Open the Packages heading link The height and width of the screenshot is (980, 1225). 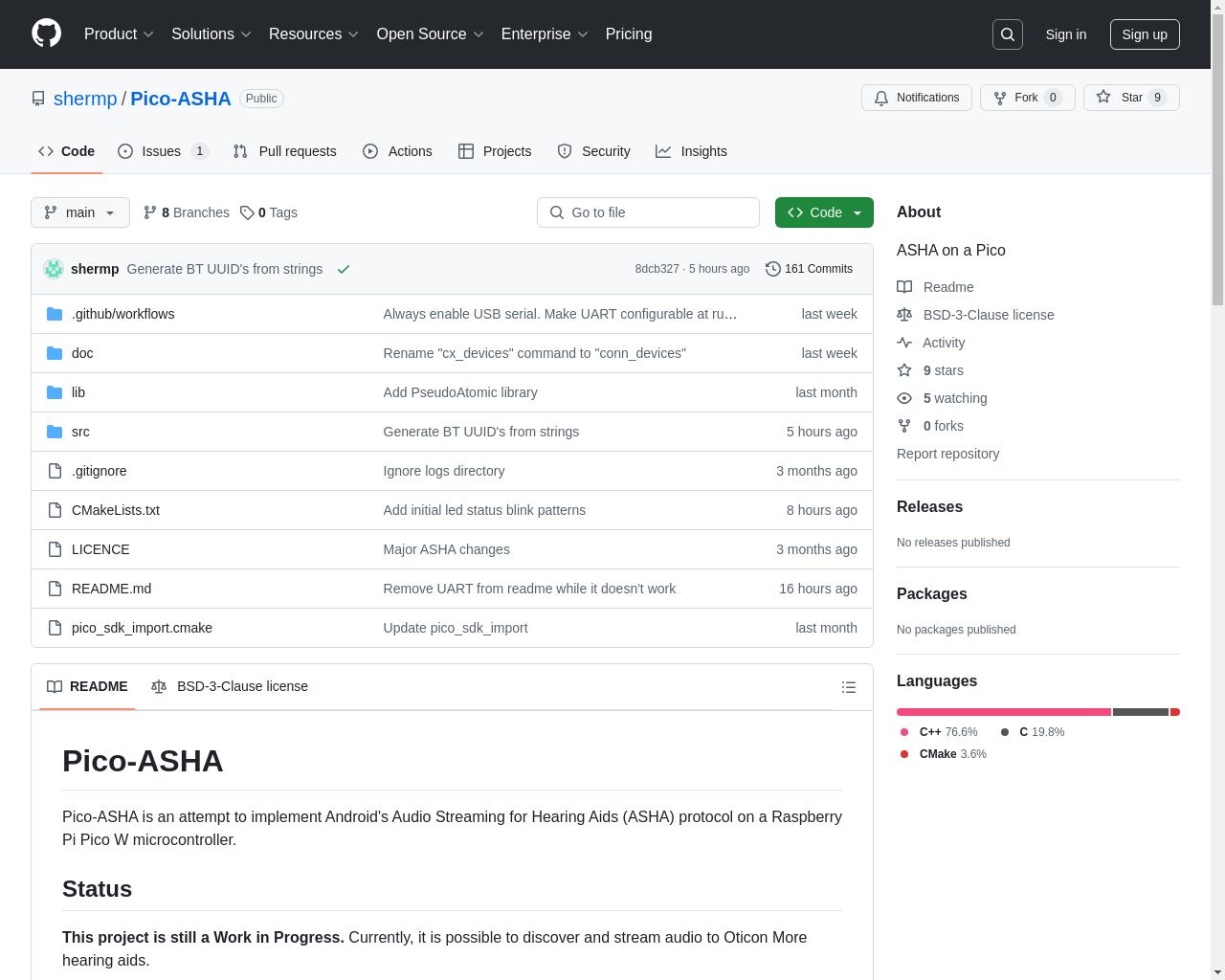coord(931,594)
